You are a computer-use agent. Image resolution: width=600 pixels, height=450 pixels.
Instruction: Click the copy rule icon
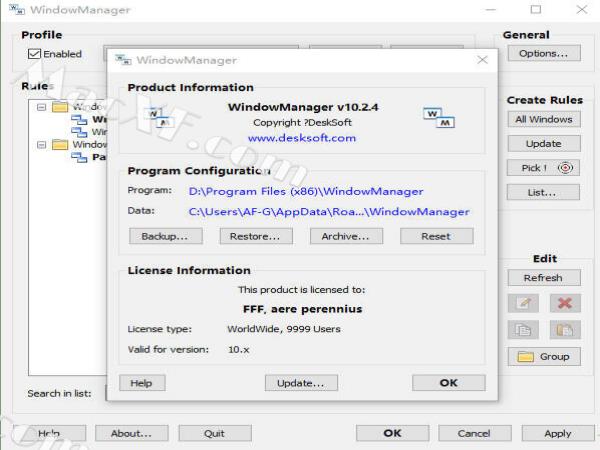pyautogui.click(x=523, y=329)
